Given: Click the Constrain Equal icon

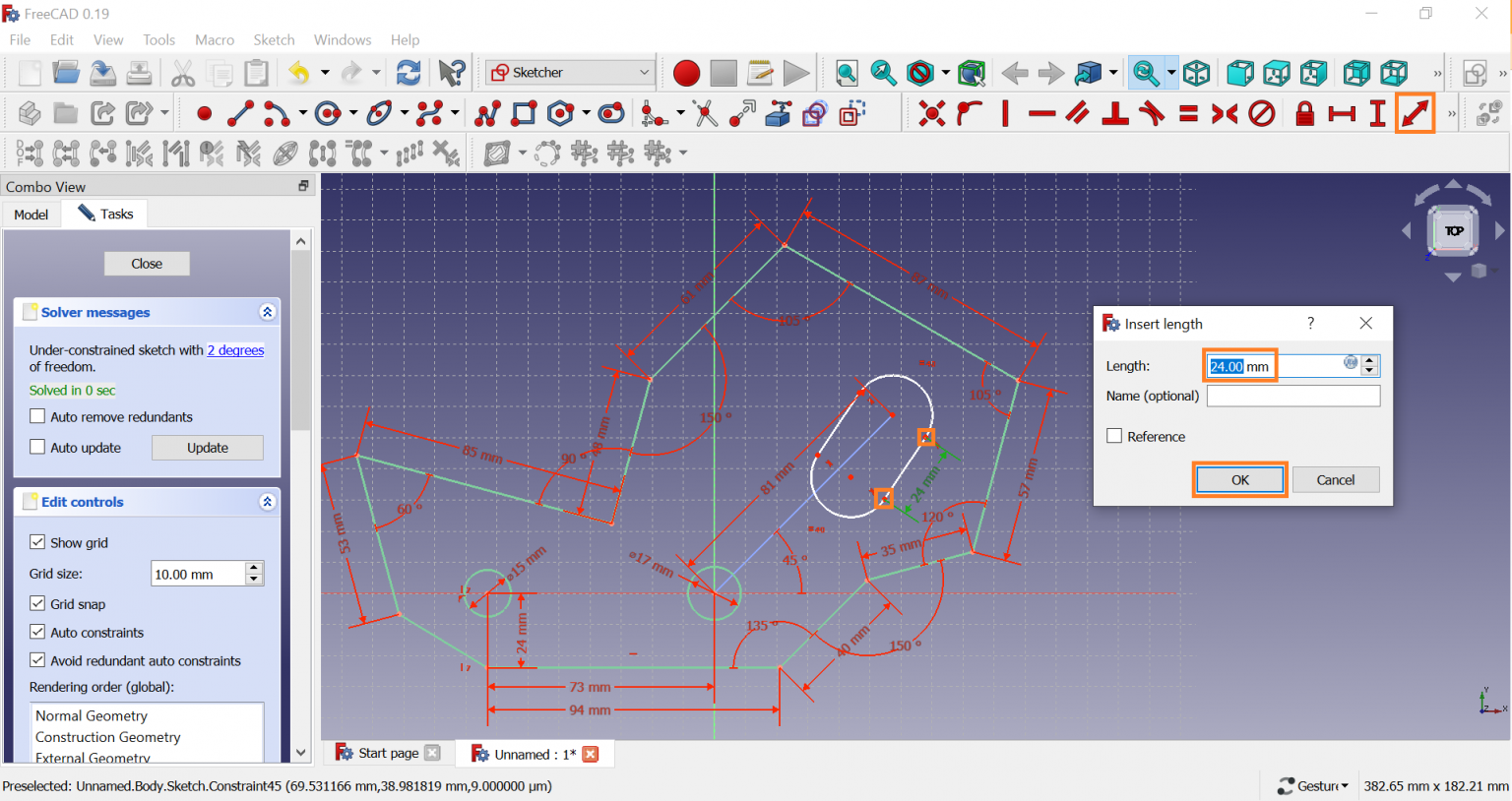Looking at the screenshot, I should tap(1188, 114).
